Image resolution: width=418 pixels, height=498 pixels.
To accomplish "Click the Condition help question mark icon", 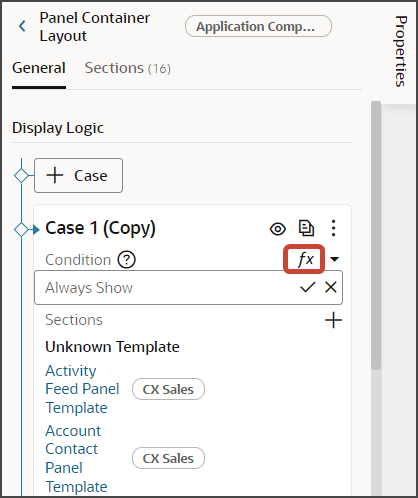I will [x=126, y=260].
